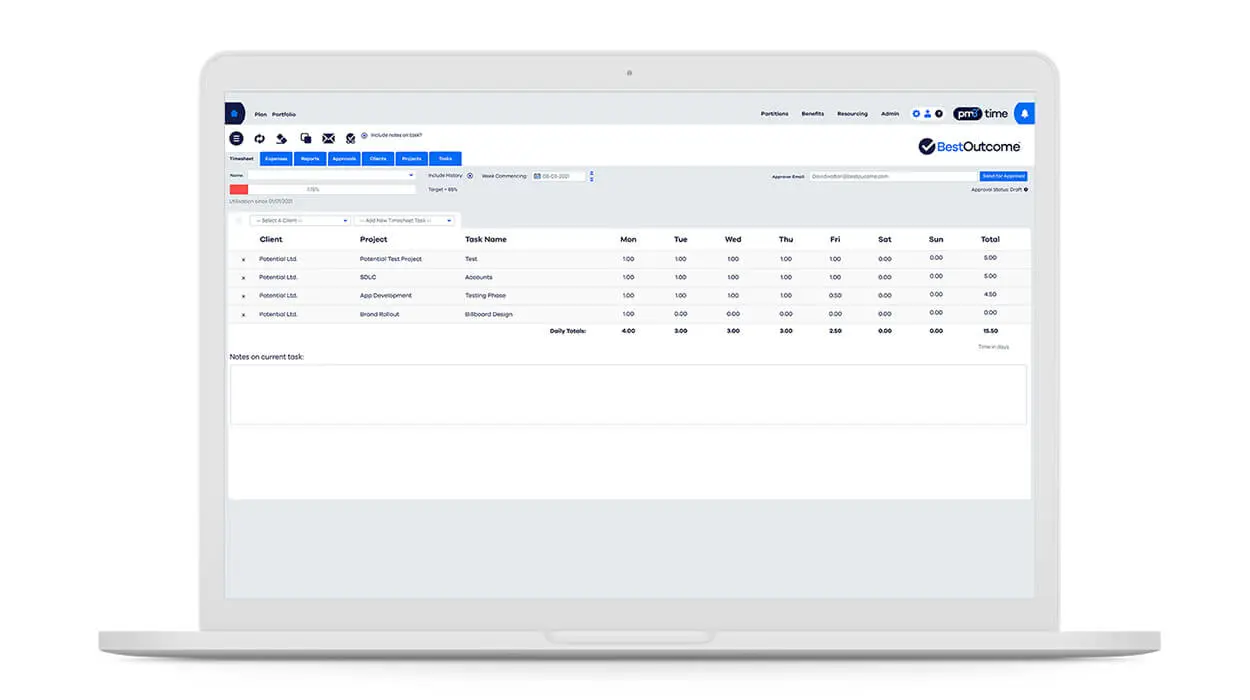The height and width of the screenshot is (700, 1250).
Task: Click the Notes on current task box
Action: [x=628, y=394]
